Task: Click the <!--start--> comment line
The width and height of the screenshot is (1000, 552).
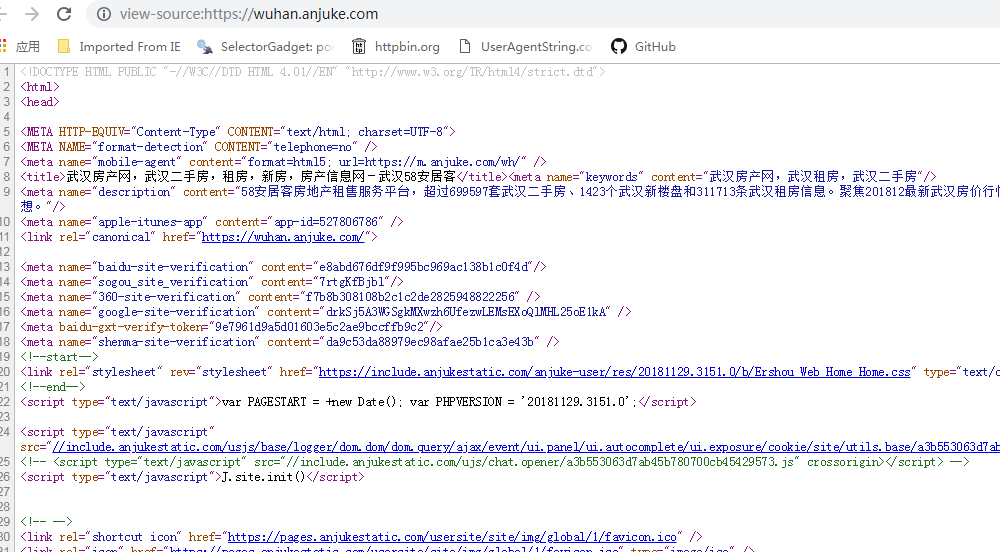Action: pos(59,357)
